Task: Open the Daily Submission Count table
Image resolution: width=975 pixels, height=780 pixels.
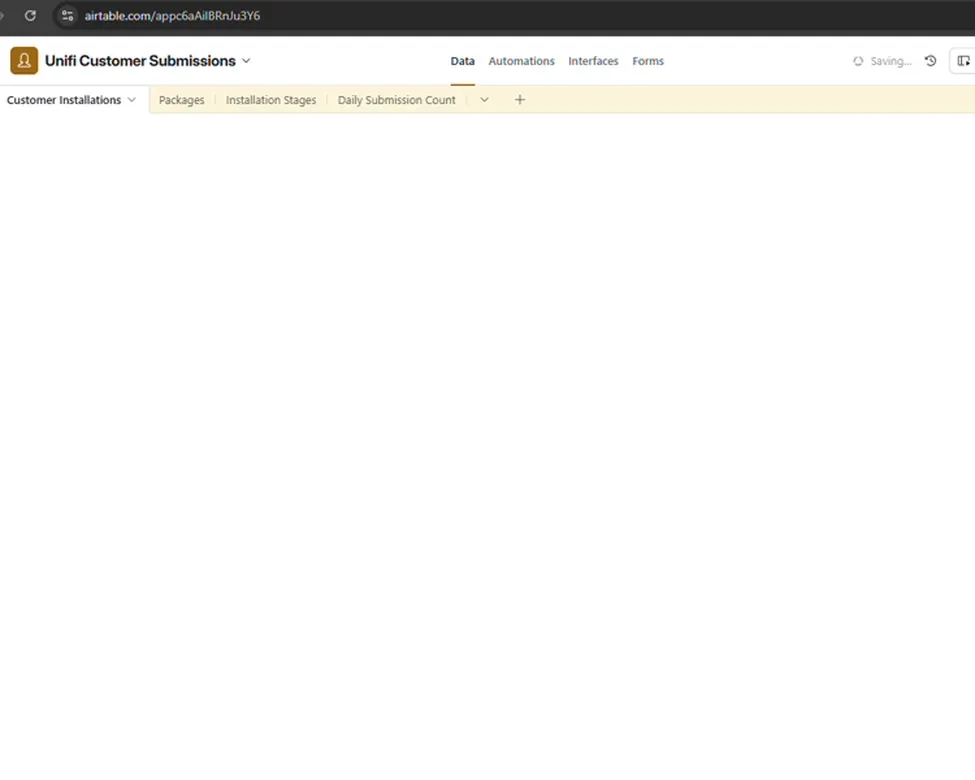Action: point(397,100)
